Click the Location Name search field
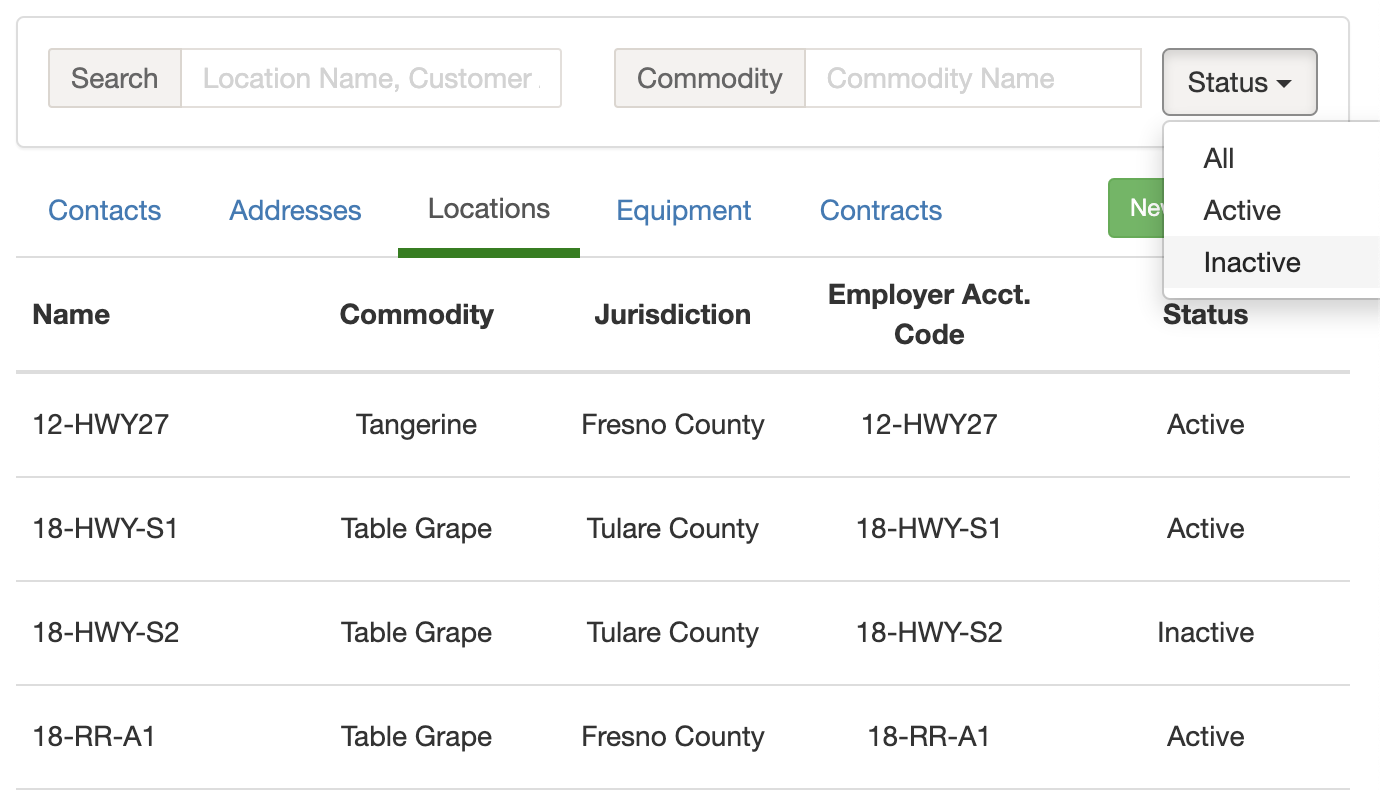Screen dimensions: 1380x790 tap(370, 78)
